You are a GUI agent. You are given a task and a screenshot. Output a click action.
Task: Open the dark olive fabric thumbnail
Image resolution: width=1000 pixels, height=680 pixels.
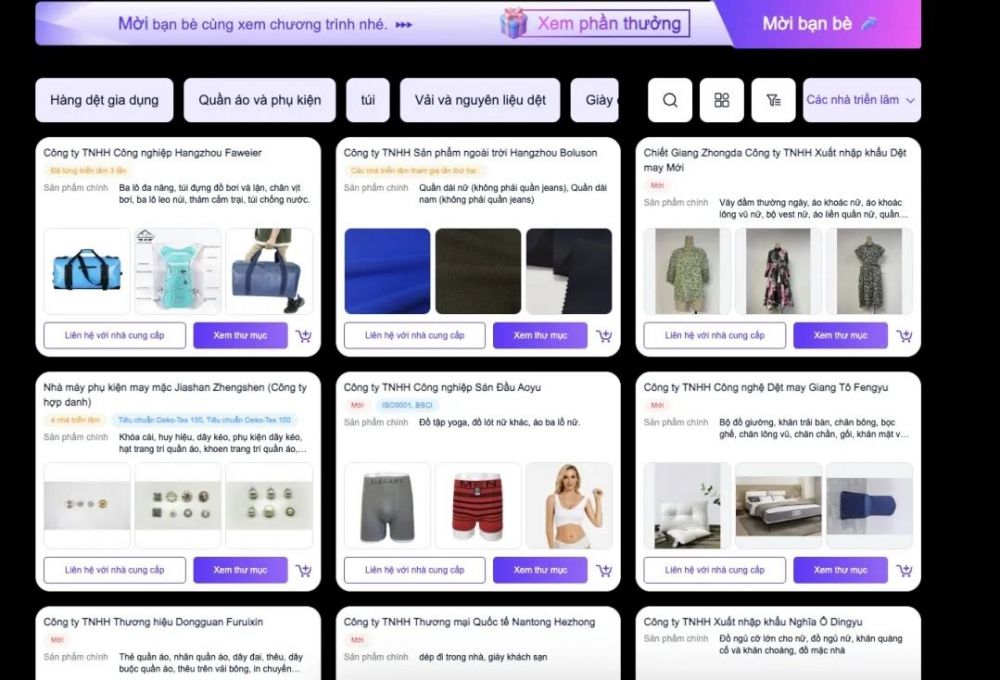coord(478,271)
